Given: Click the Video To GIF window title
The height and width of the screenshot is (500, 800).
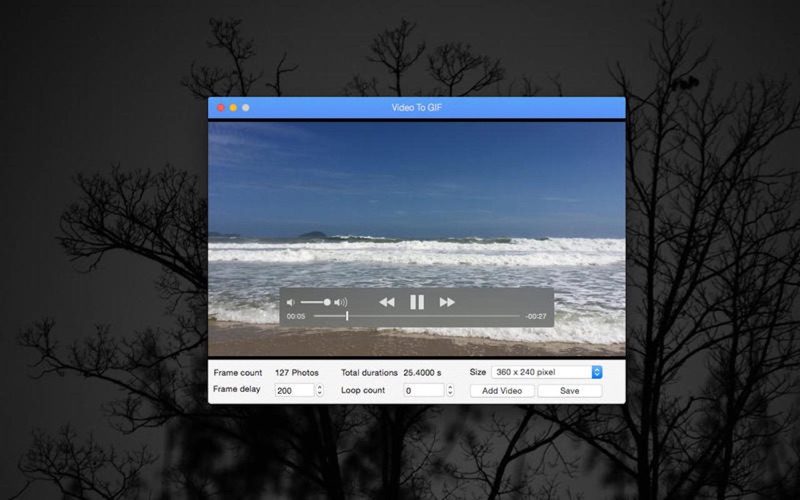Looking at the screenshot, I should click(x=417, y=108).
